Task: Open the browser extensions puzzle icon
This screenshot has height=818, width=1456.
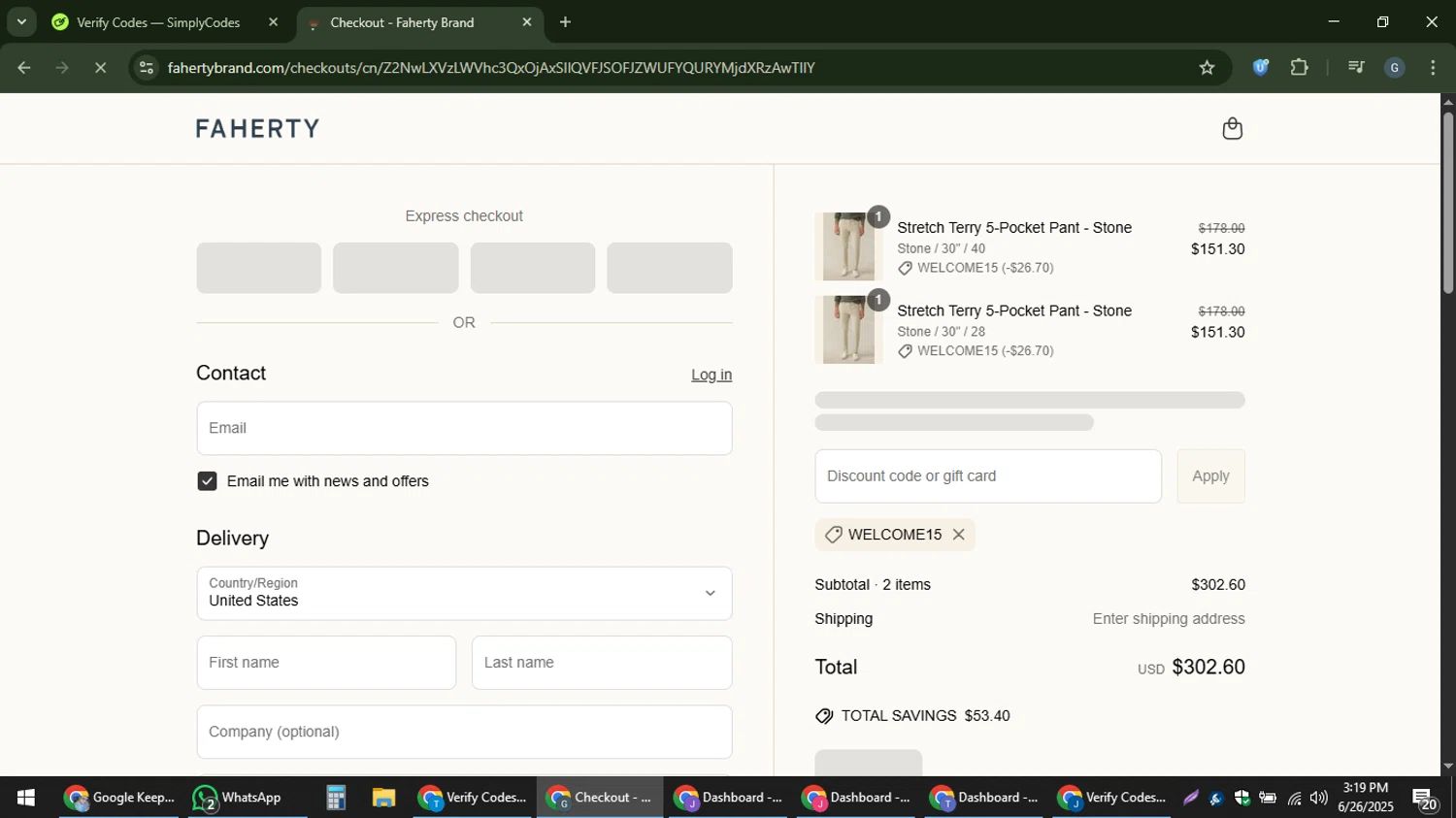Action: click(1299, 68)
